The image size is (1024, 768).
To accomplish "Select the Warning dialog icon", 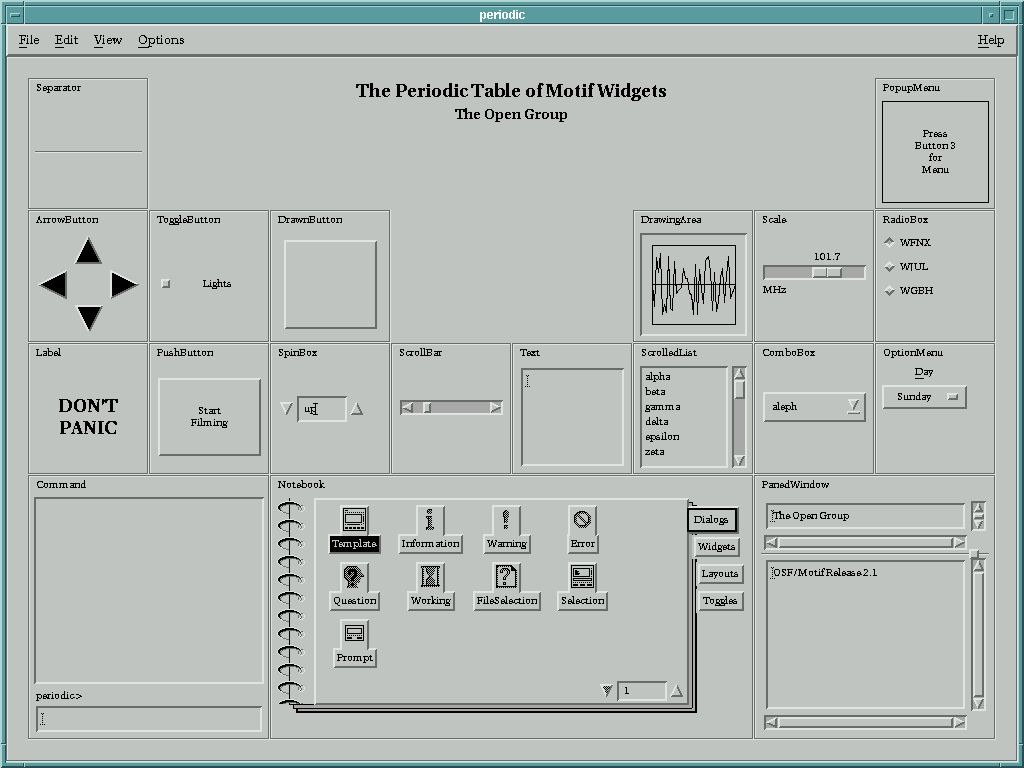I will (x=506, y=520).
